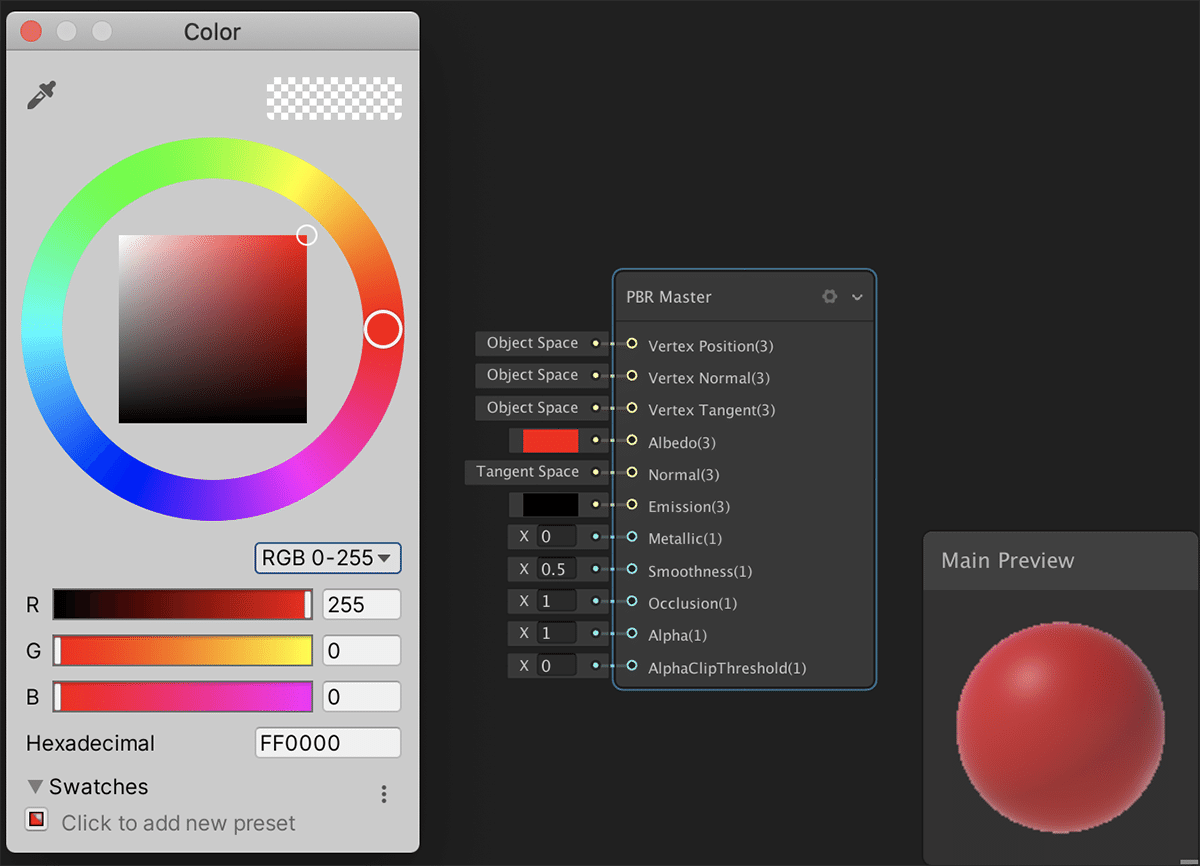The height and width of the screenshot is (866, 1200).
Task: Click the Smoothness(1) label
Action: 700,572
